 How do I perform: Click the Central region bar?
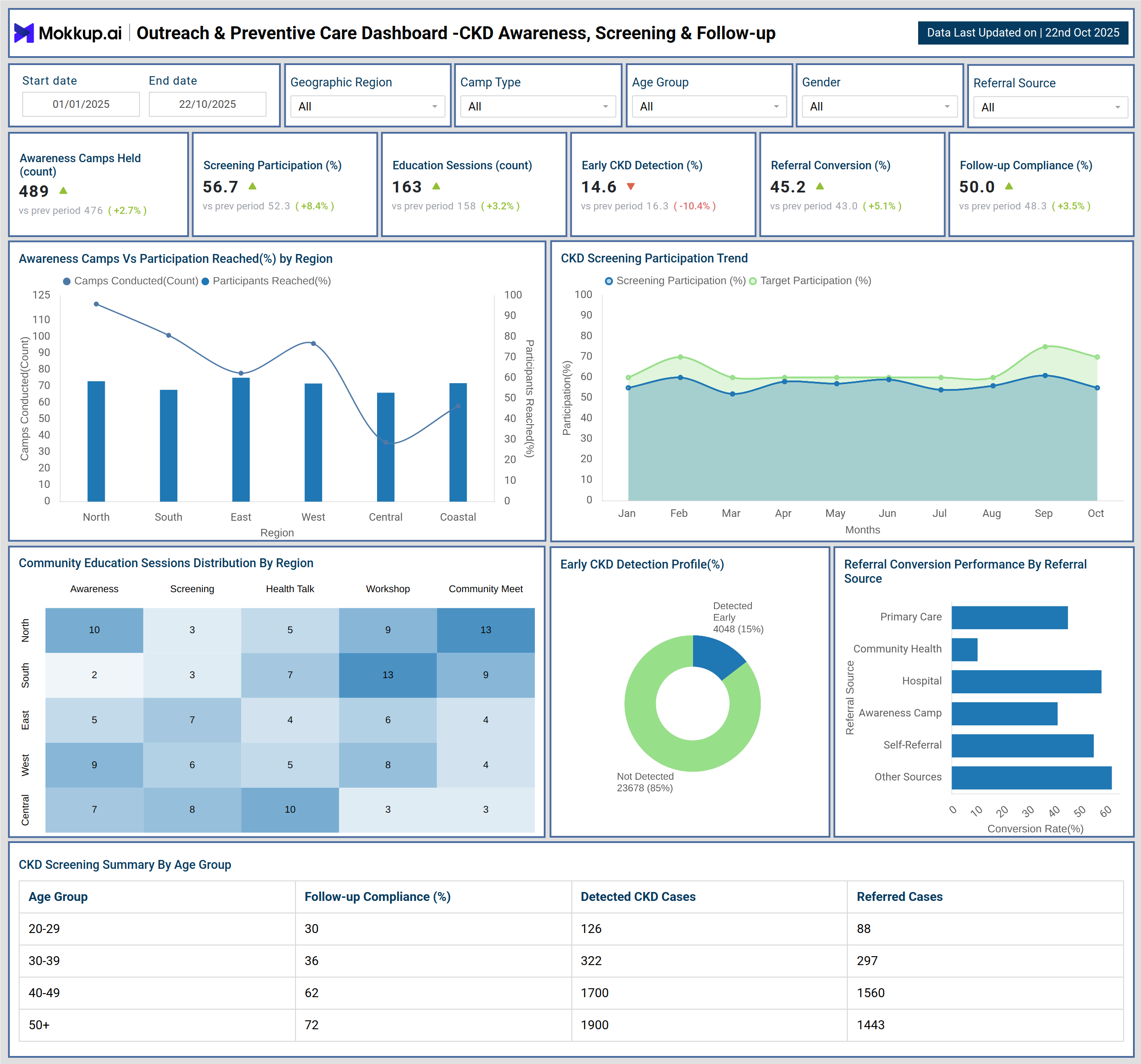[386, 447]
